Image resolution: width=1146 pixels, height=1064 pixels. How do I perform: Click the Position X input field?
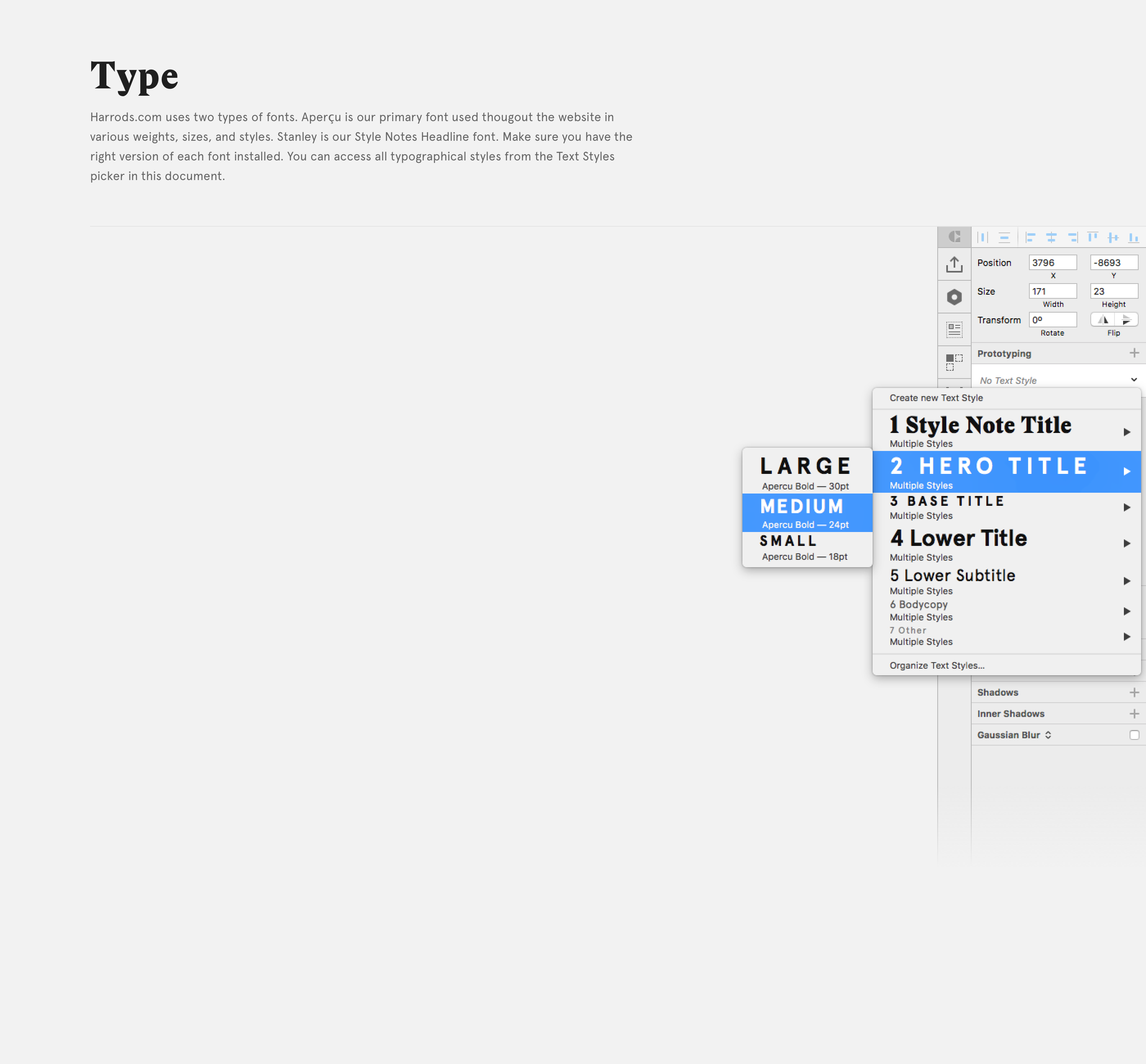pyautogui.click(x=1052, y=263)
